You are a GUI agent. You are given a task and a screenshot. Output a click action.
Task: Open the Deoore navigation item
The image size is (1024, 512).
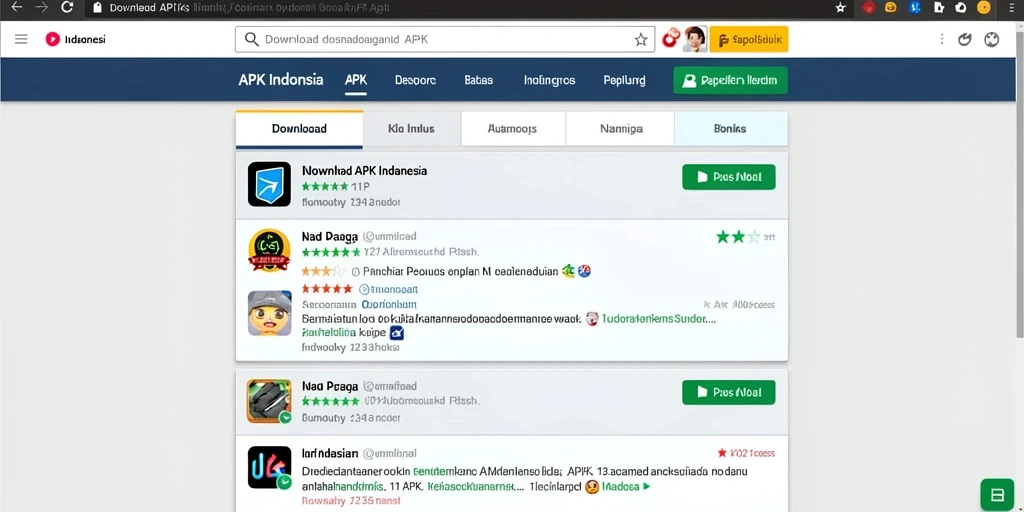[x=415, y=80]
